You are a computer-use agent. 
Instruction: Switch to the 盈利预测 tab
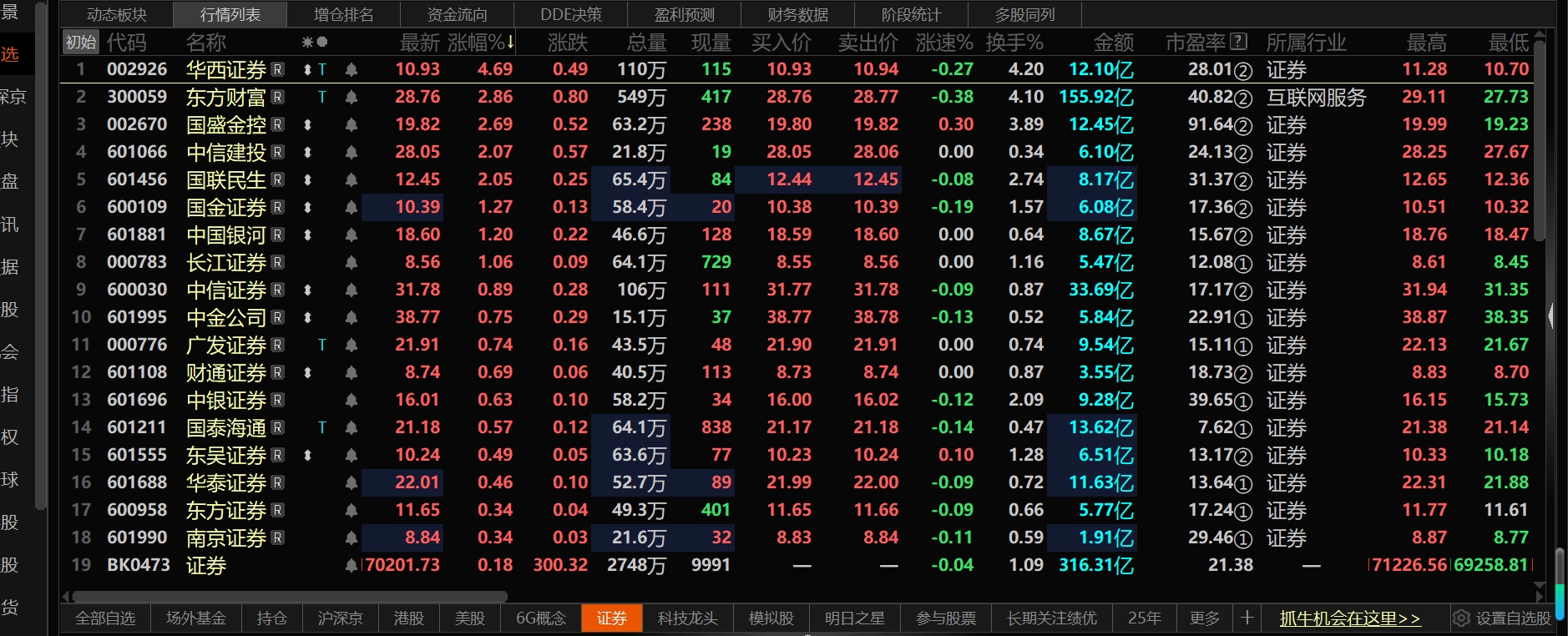pyautogui.click(x=685, y=14)
